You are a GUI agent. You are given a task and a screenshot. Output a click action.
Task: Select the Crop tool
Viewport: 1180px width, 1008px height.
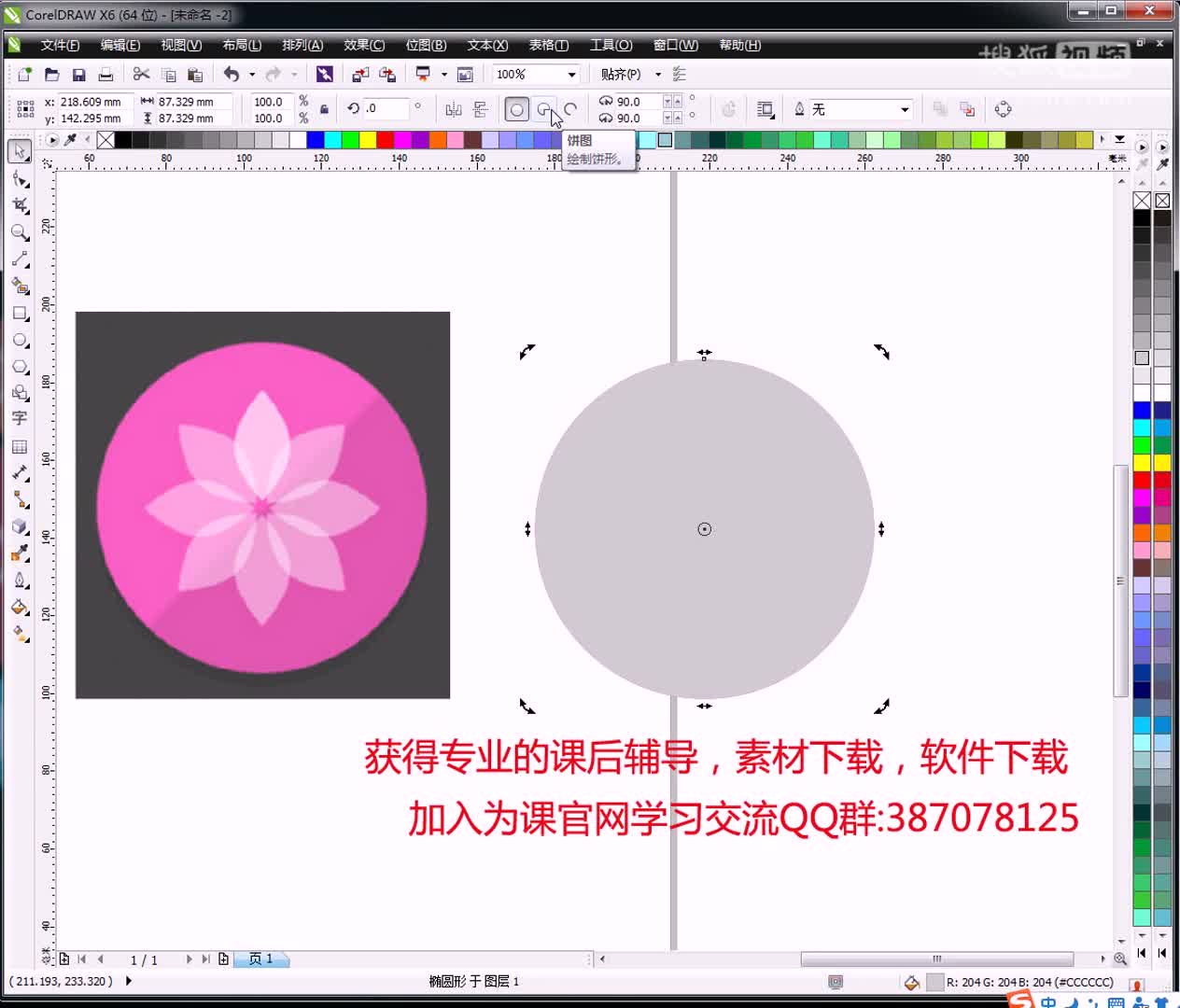[x=20, y=205]
